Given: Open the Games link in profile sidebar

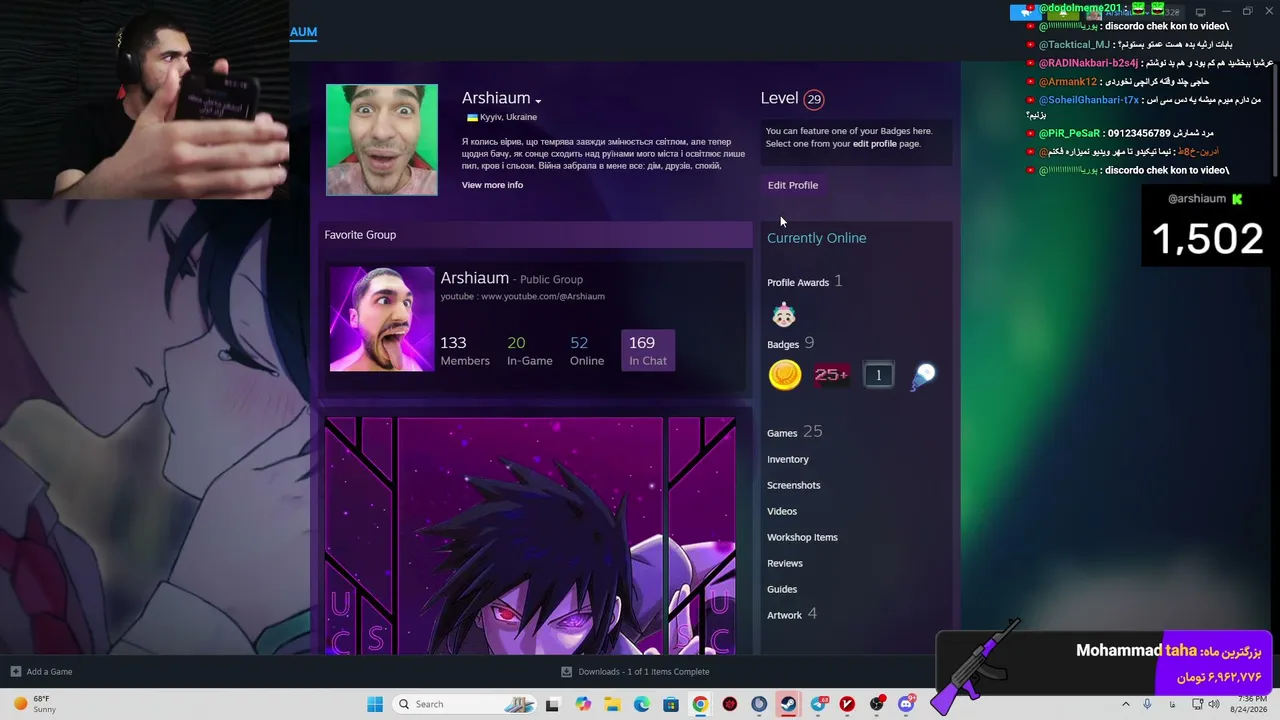Looking at the screenshot, I should (782, 433).
